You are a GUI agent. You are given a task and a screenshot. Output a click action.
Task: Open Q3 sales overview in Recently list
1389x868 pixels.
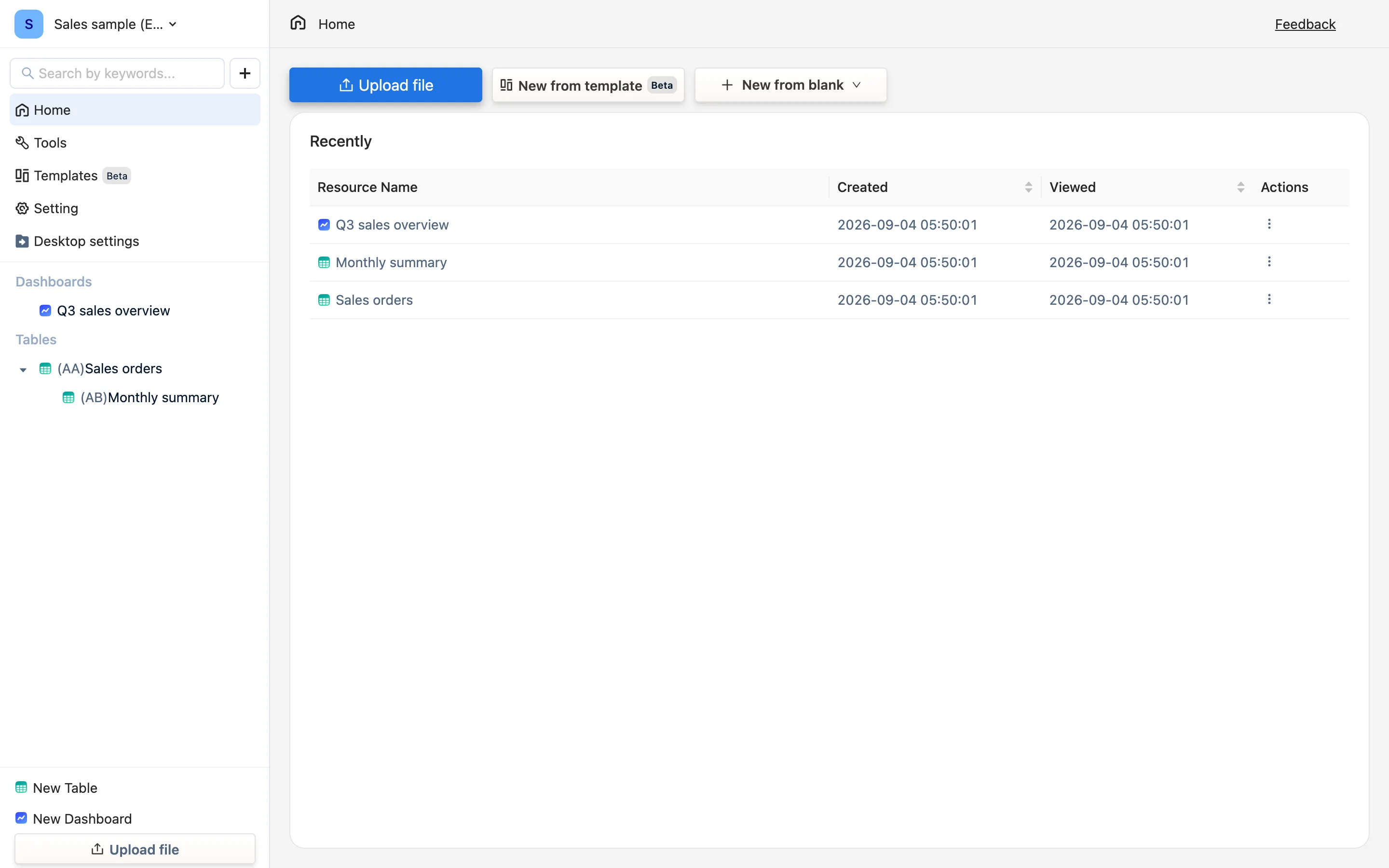[x=392, y=224]
